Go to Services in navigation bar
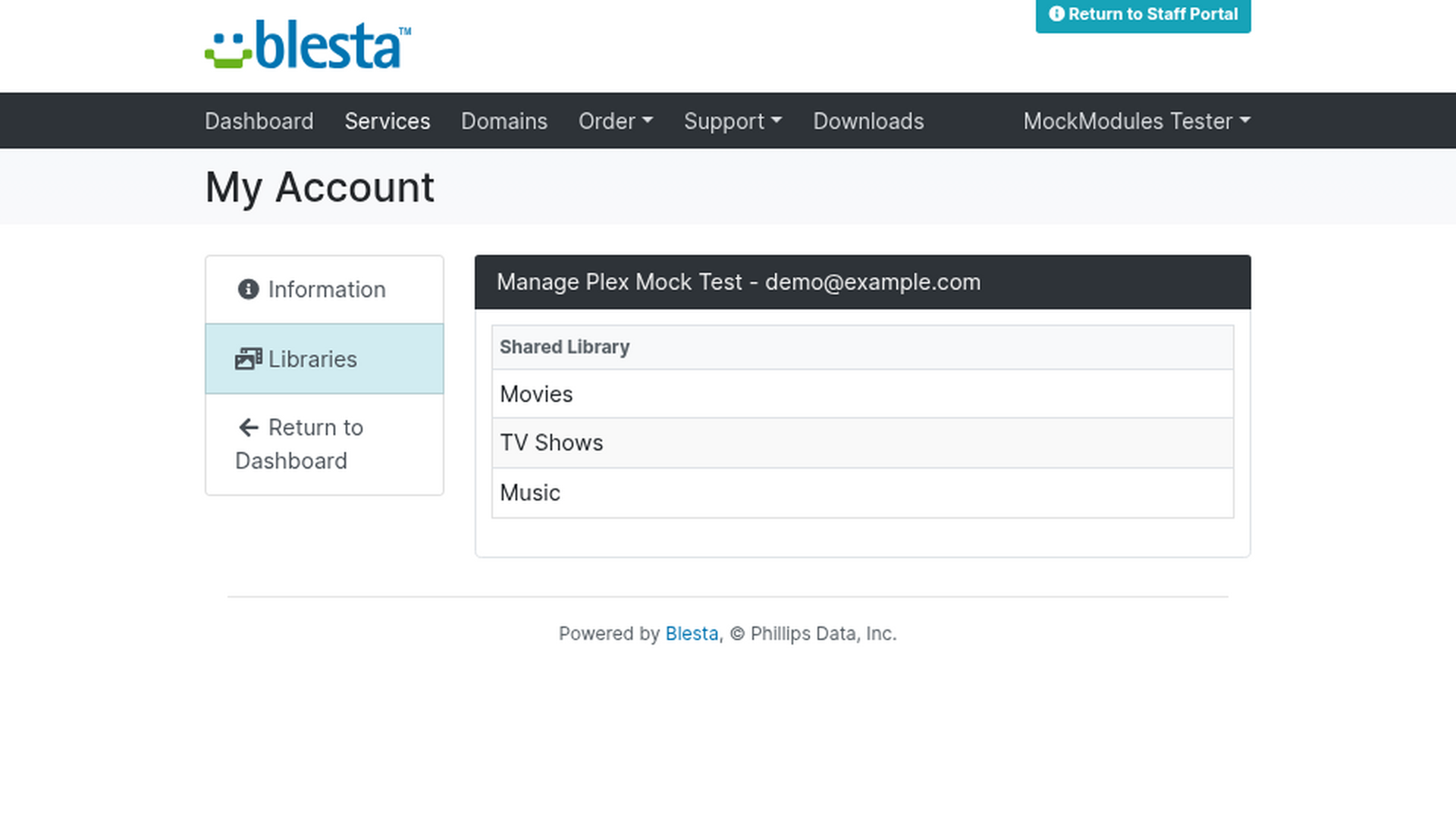This screenshot has width=1456, height=819. [387, 121]
